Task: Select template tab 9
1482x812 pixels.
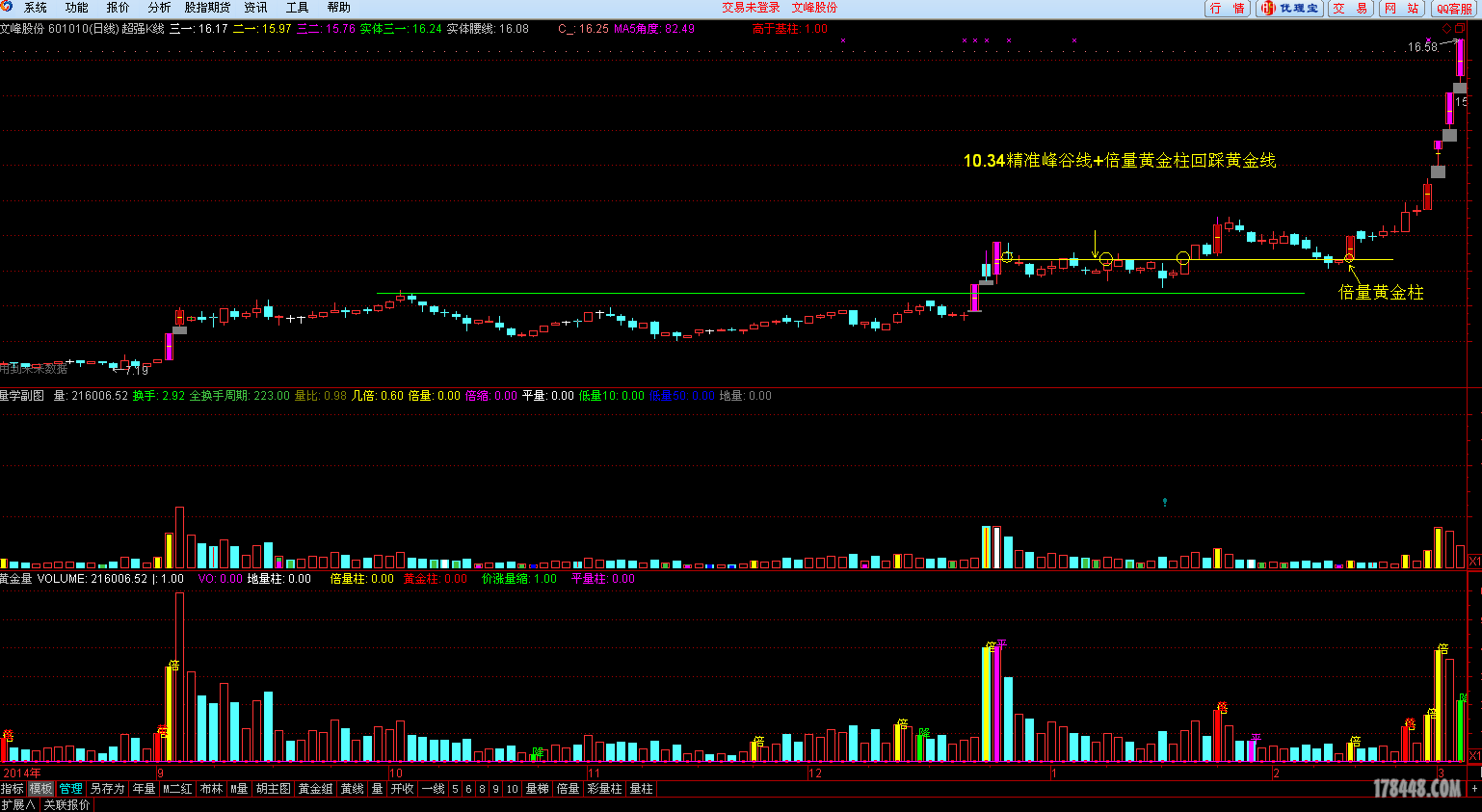Action: pos(496,789)
